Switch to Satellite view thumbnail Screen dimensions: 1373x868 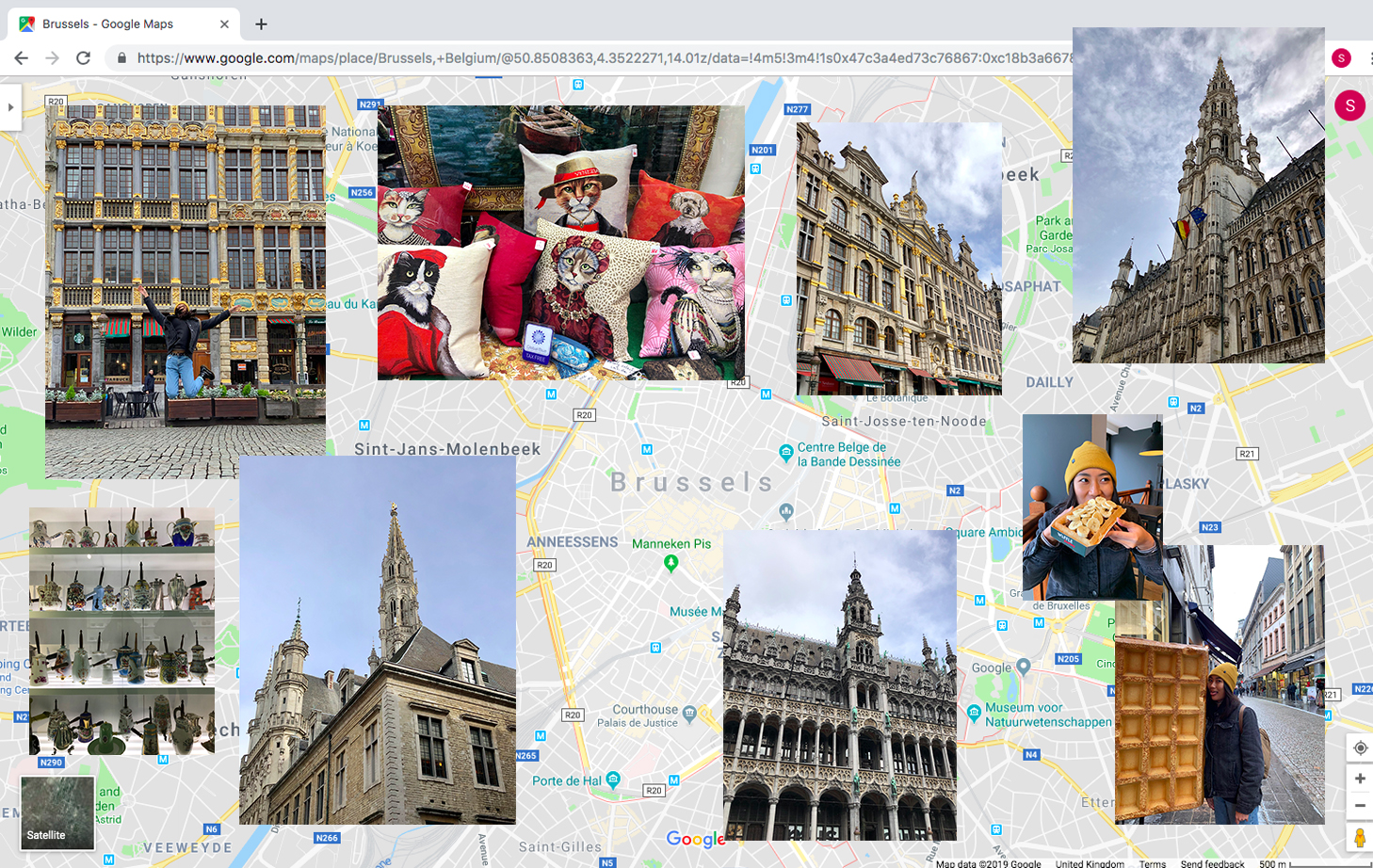(57, 812)
